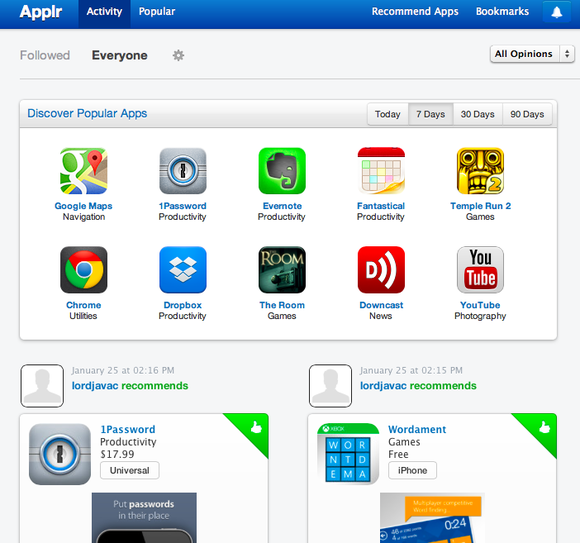Open Recommend Apps in header

(415, 12)
